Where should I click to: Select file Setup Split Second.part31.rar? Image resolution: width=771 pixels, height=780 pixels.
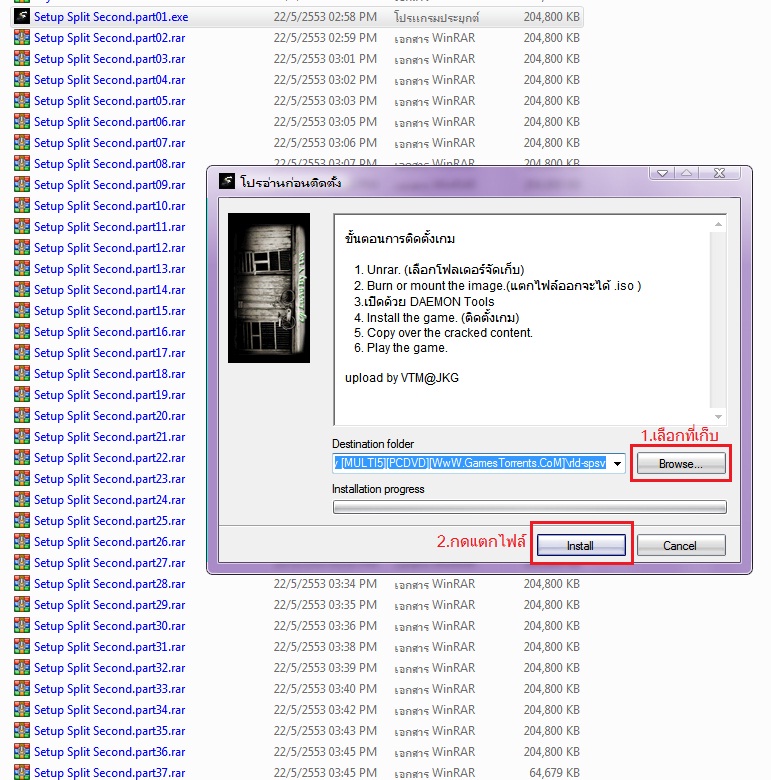(109, 647)
